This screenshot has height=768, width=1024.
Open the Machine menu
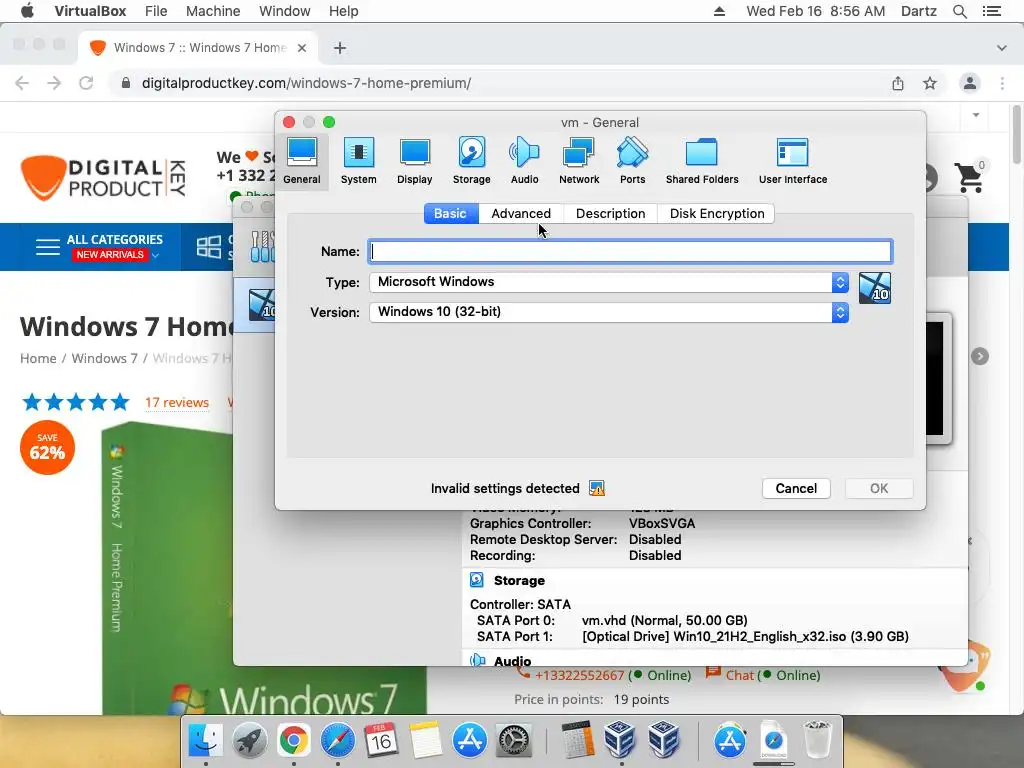pos(213,11)
